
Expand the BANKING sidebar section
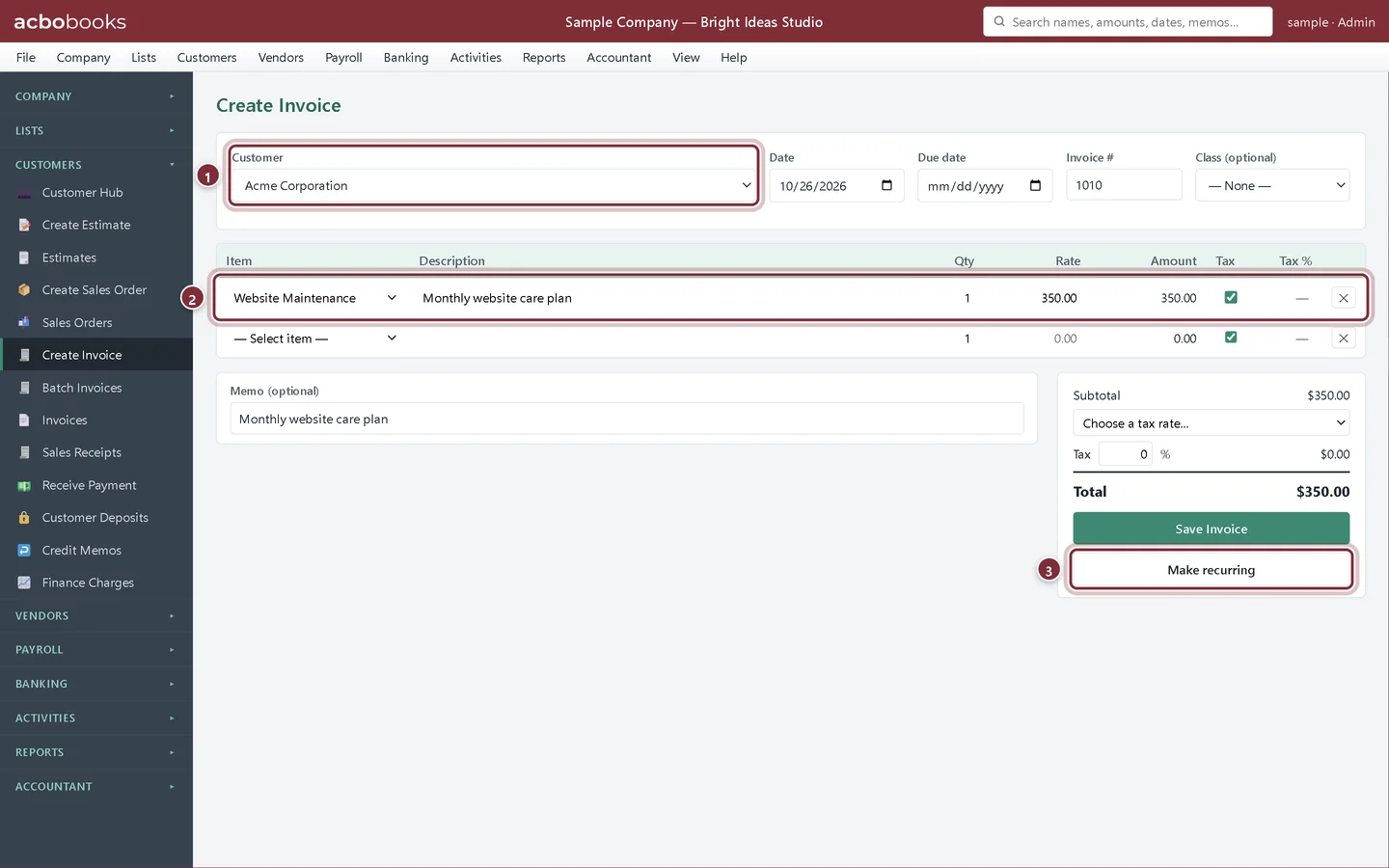(96, 684)
